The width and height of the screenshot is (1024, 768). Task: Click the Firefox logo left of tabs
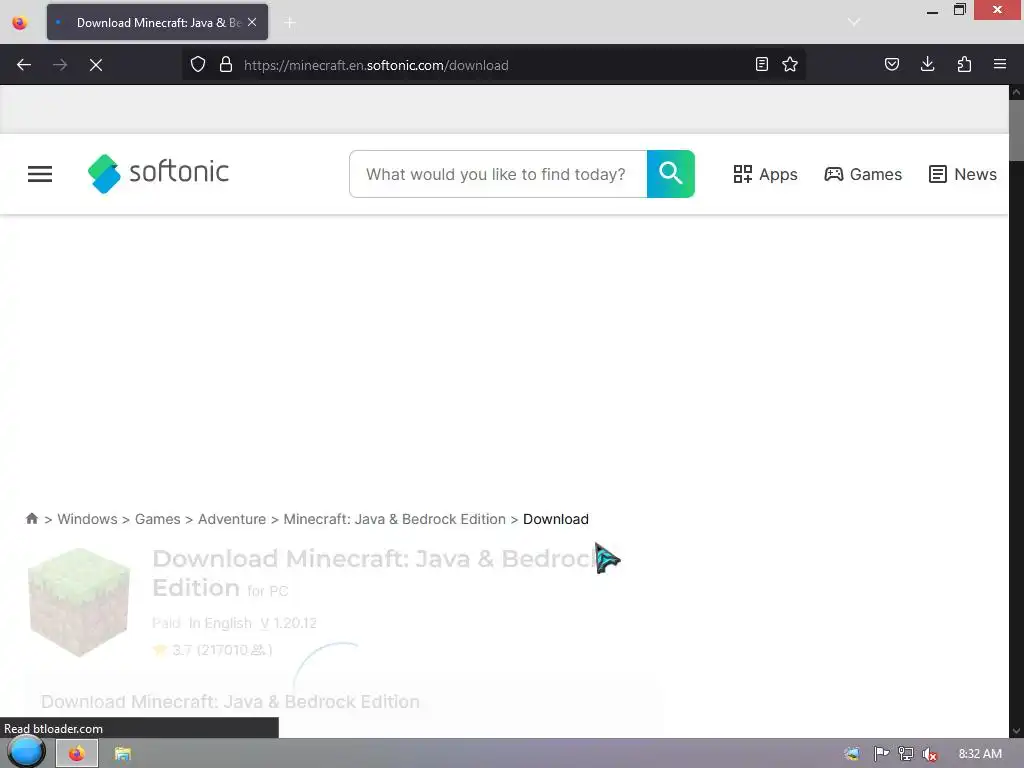20,23
